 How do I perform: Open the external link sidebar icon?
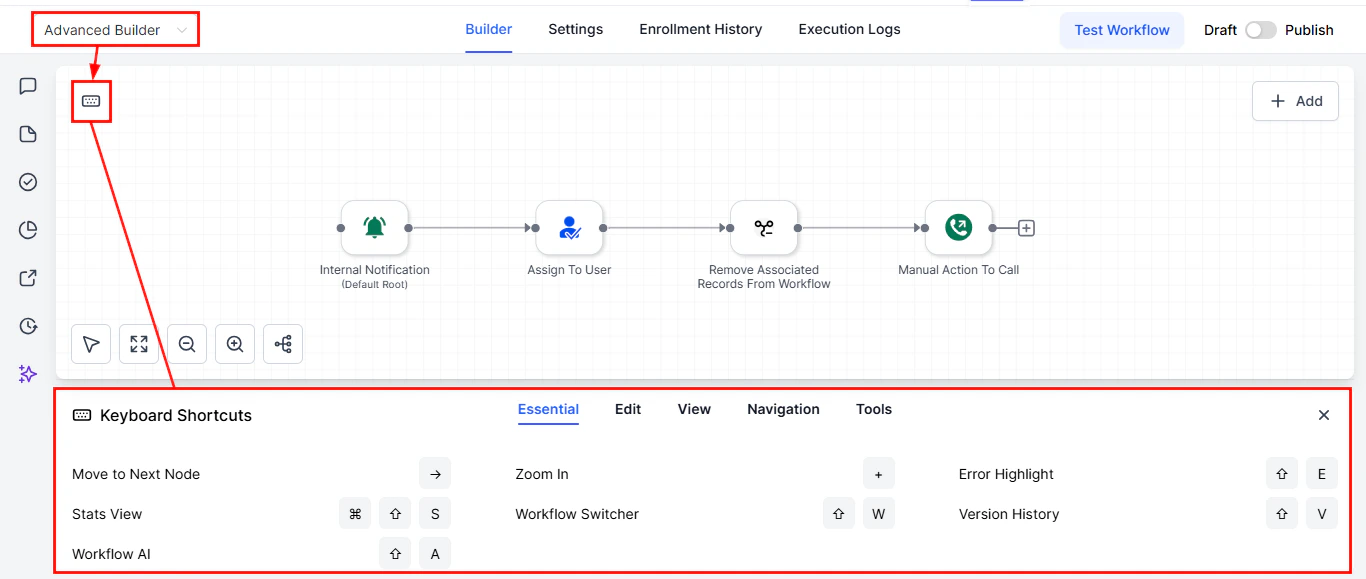click(x=28, y=278)
